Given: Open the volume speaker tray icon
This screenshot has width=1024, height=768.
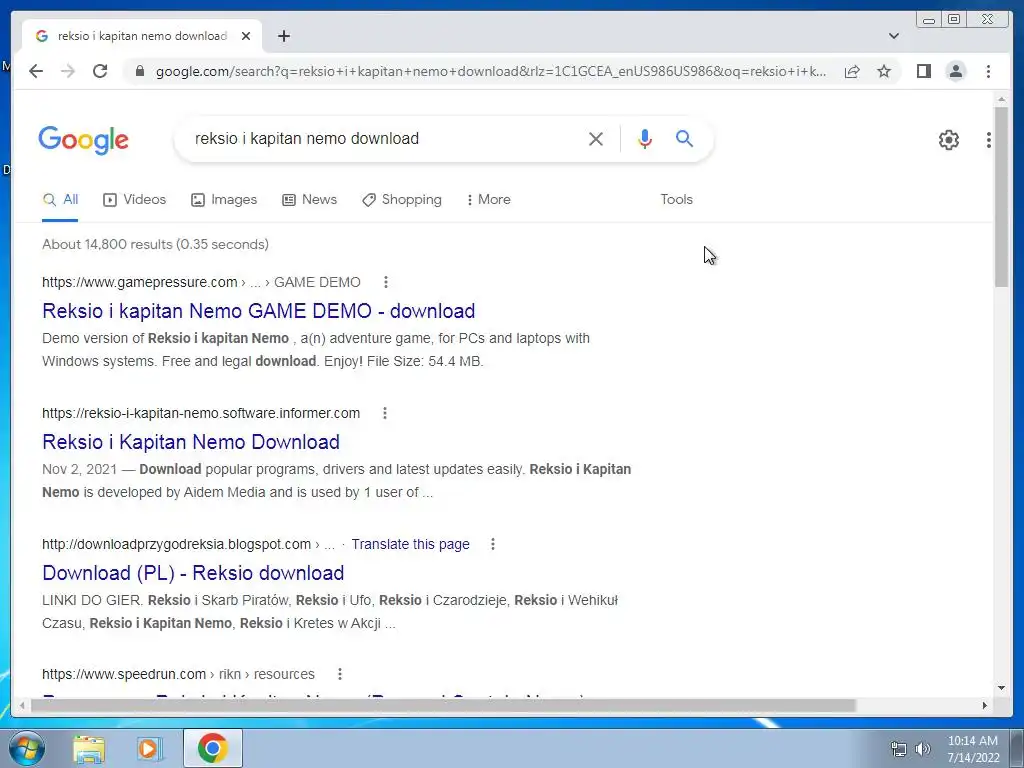Looking at the screenshot, I should click(x=923, y=749).
